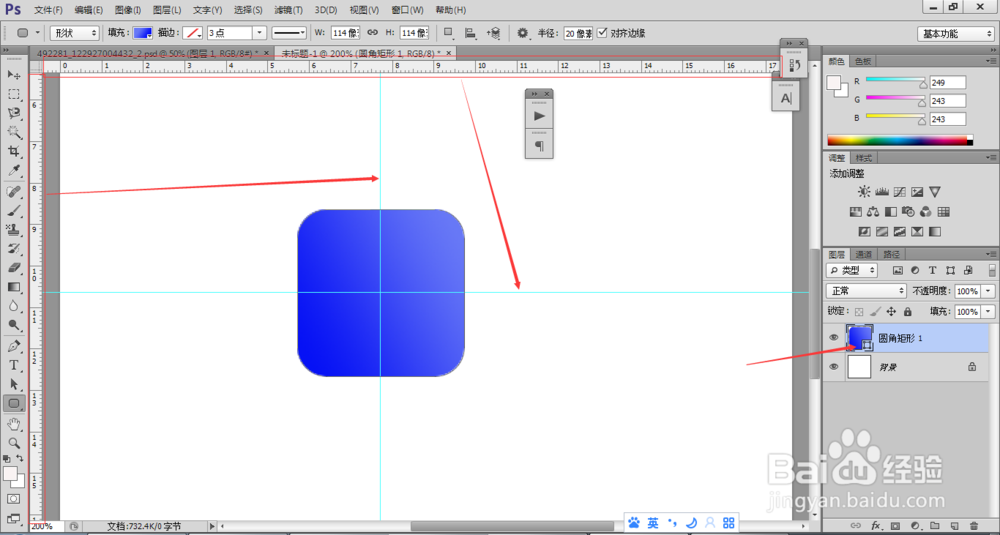Select the Magic Wand tool
Screen dimensions: 1000x535
13,132
